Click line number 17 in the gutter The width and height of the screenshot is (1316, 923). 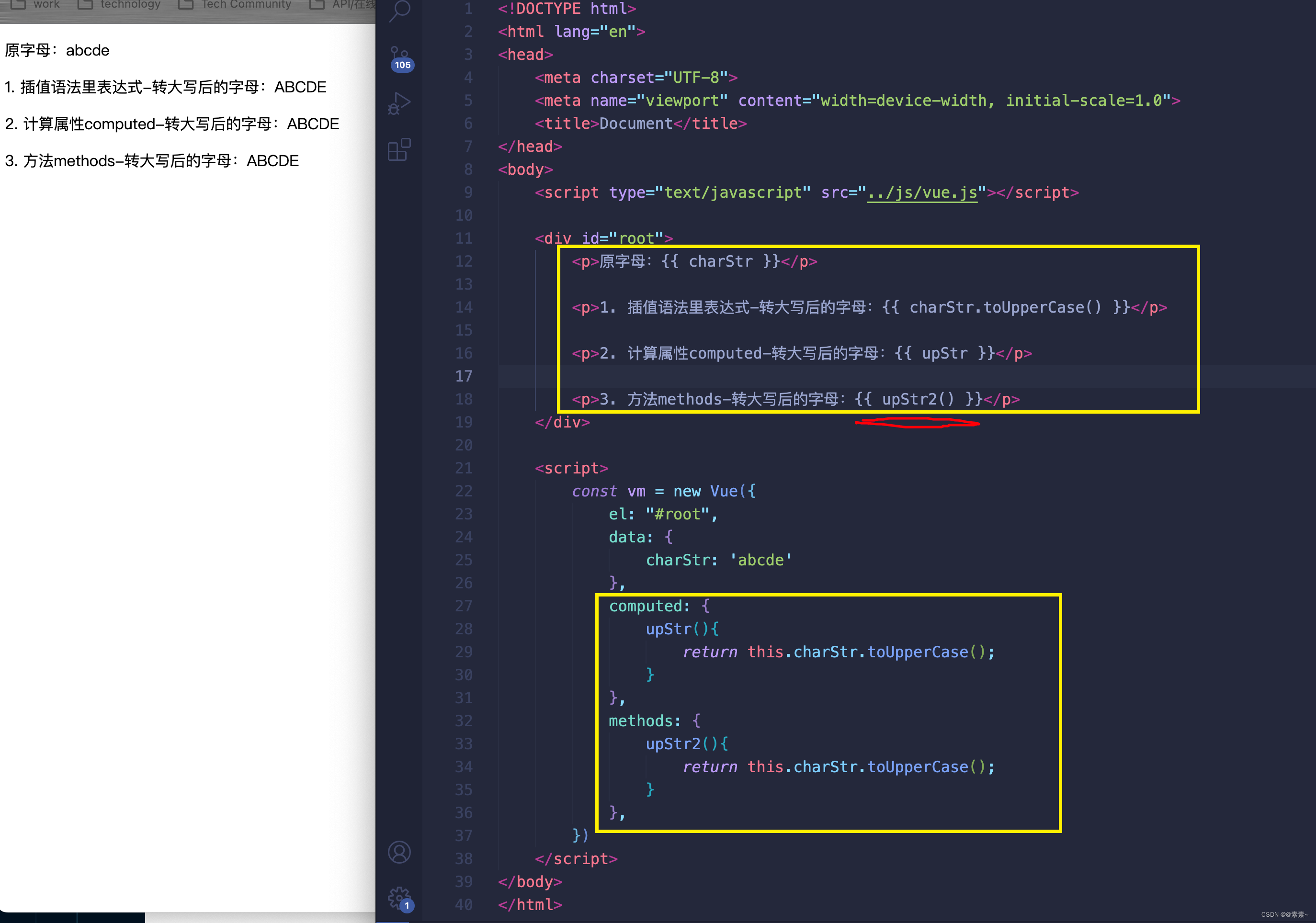(x=464, y=376)
